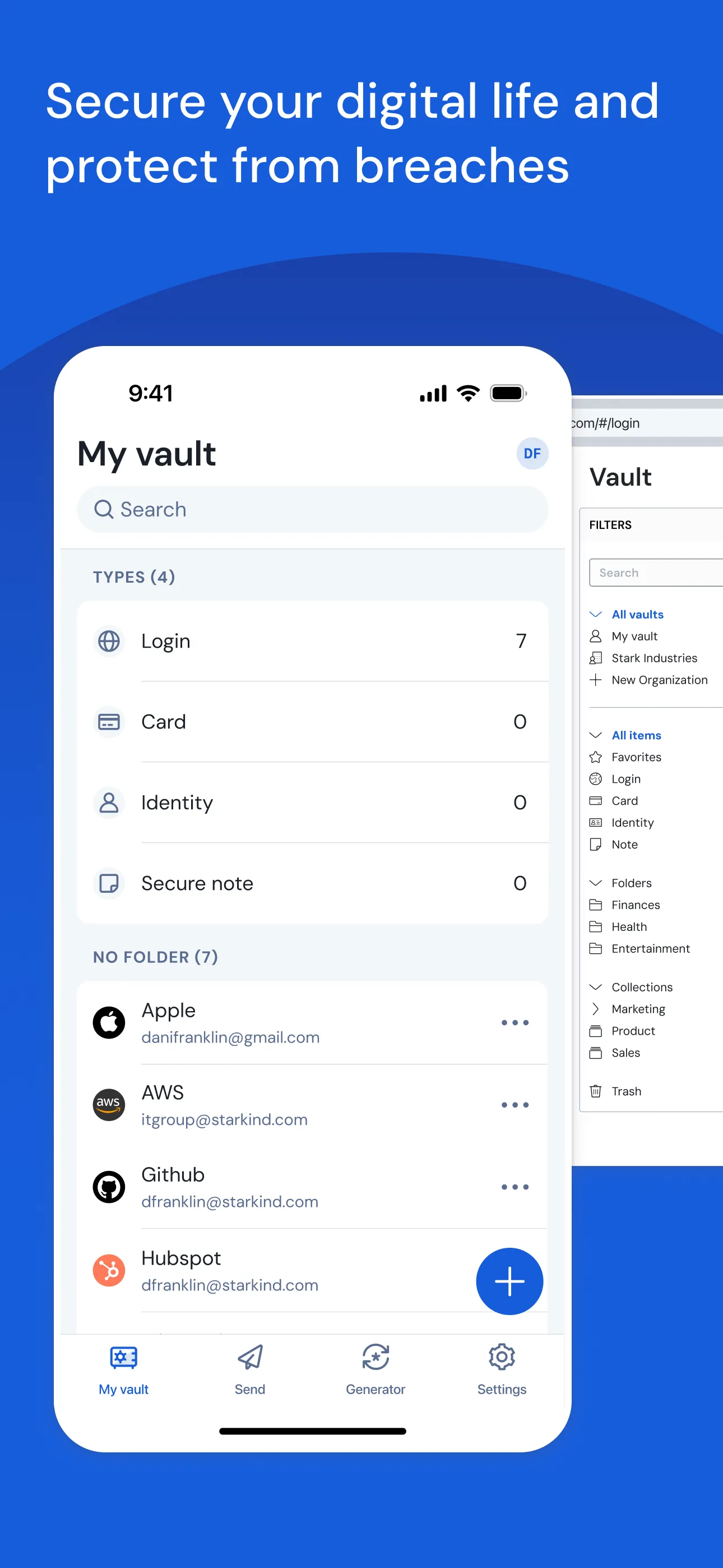
Task: Open options menu for AWS item
Action: (515, 1105)
